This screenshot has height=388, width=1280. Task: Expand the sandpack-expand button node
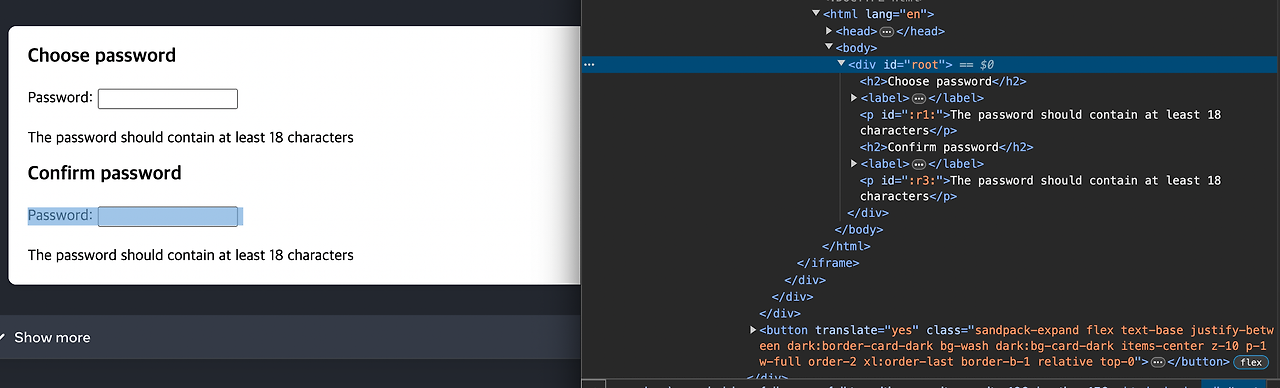[754, 329]
